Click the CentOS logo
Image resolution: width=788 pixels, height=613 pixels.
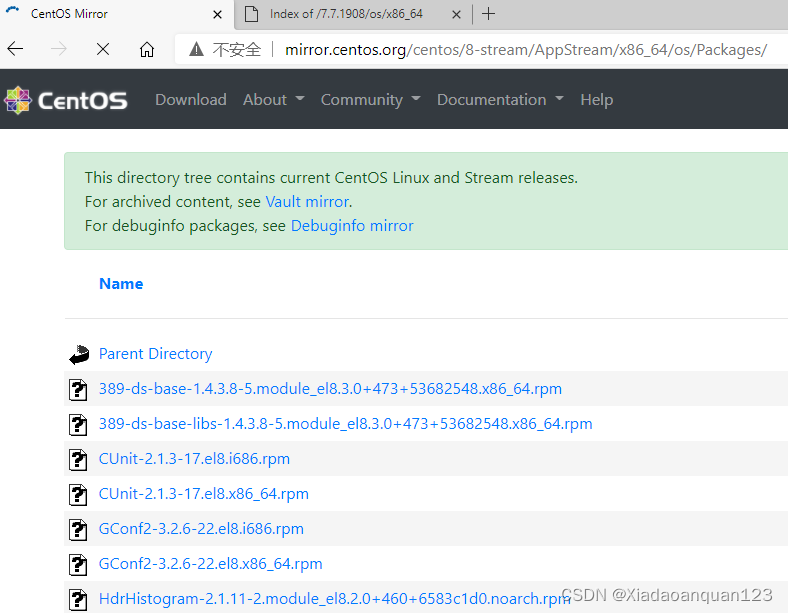(66, 100)
